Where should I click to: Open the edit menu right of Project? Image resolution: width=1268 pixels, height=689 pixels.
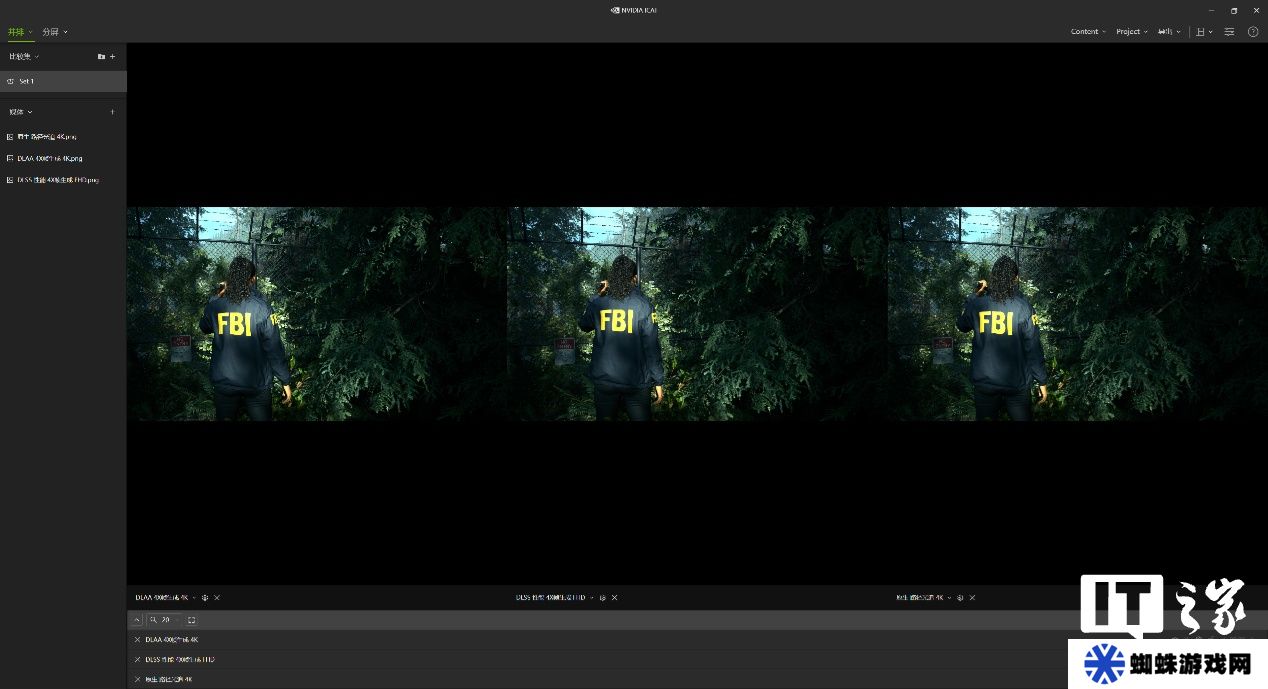pyautogui.click(x=1168, y=32)
